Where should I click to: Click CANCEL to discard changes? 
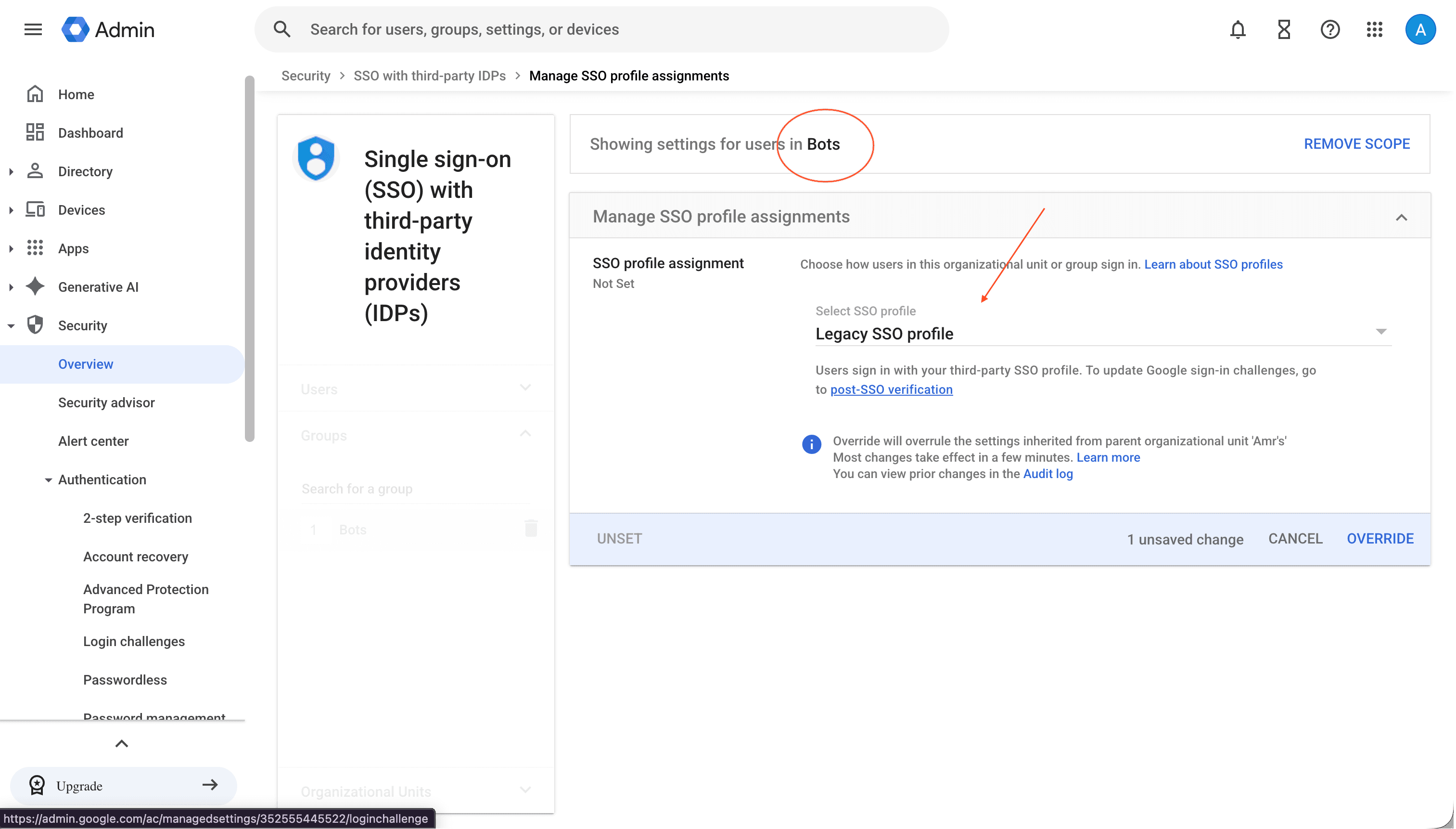click(x=1296, y=539)
